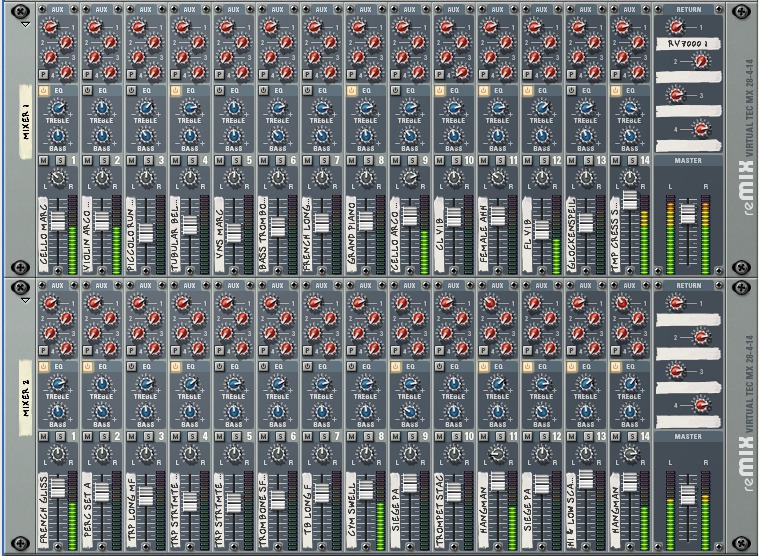Viewport: 759px width, 556px height.
Task: Mute the Grand Piano channel in Mixer 1
Action: tap(351, 160)
